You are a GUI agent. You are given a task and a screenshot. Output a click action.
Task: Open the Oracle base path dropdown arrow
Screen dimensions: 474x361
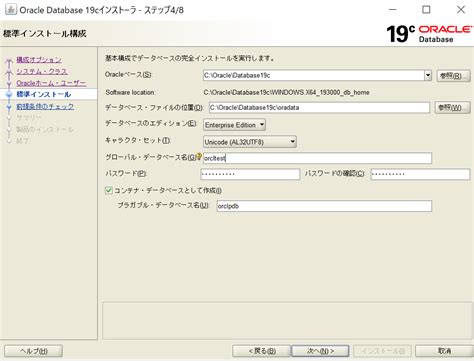(428, 75)
